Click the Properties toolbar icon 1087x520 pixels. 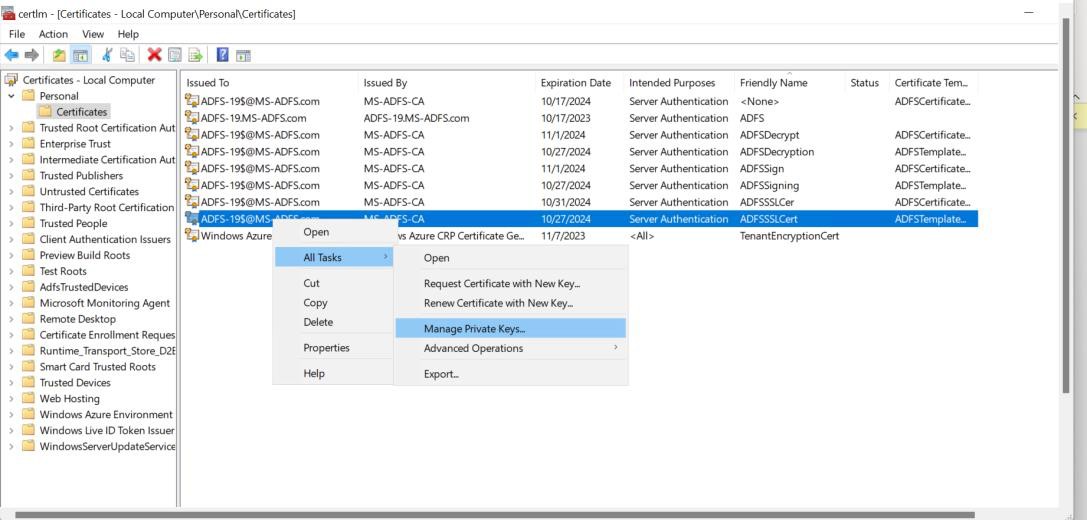175,55
